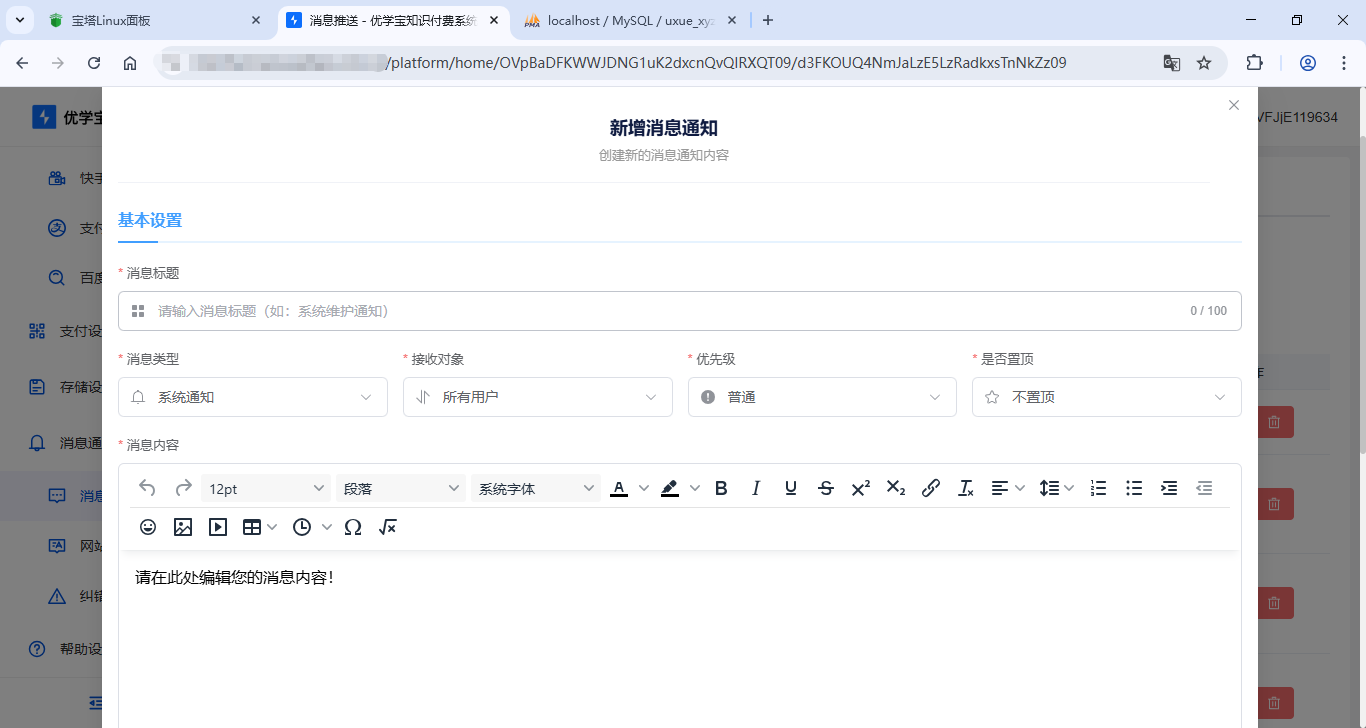Screen dimensions: 1366x728
Task: Expand the 接收对象 dropdown showing 所有用户
Action: click(538, 397)
